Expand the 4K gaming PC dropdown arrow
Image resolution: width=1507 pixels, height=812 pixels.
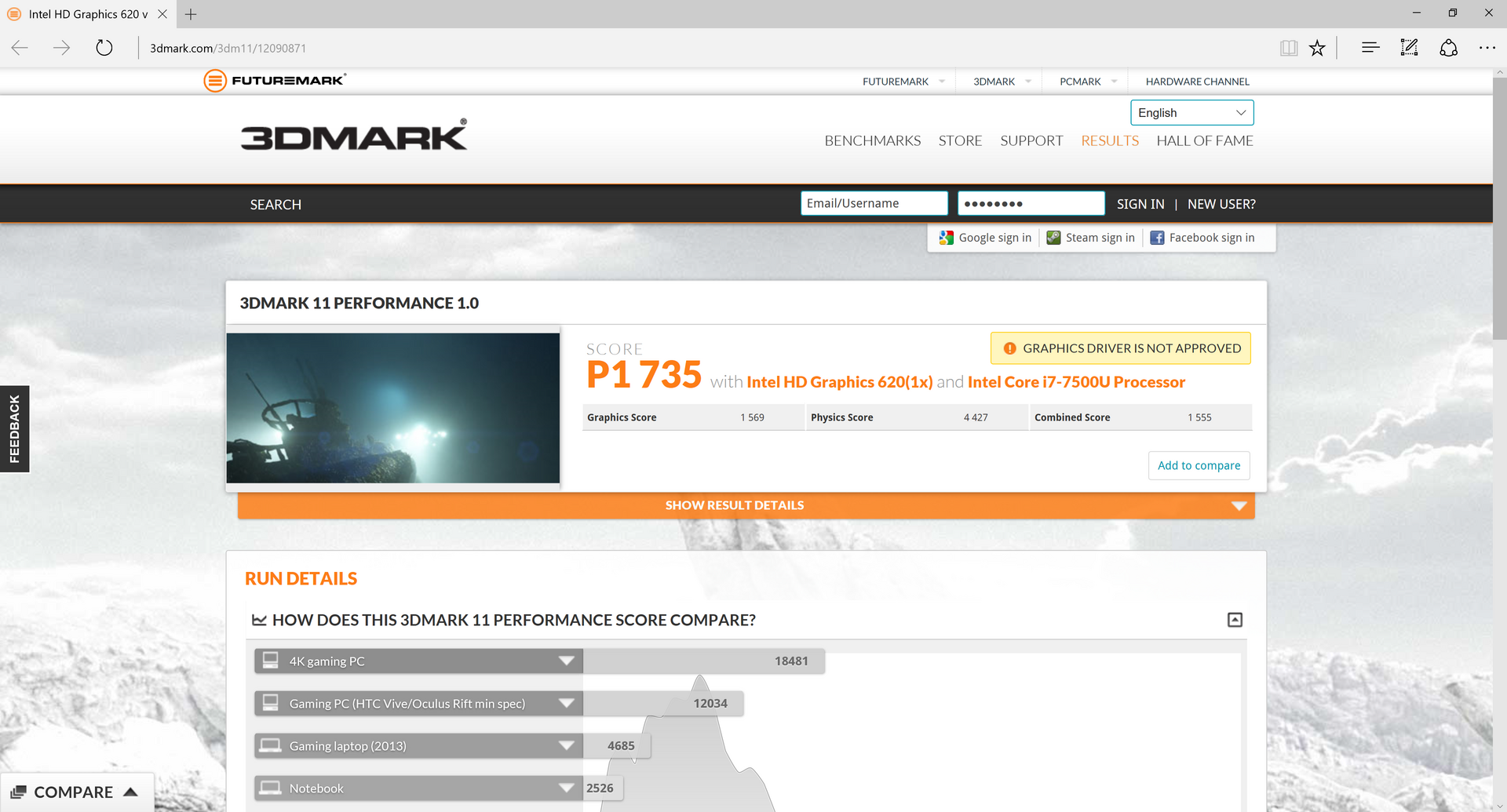(566, 661)
